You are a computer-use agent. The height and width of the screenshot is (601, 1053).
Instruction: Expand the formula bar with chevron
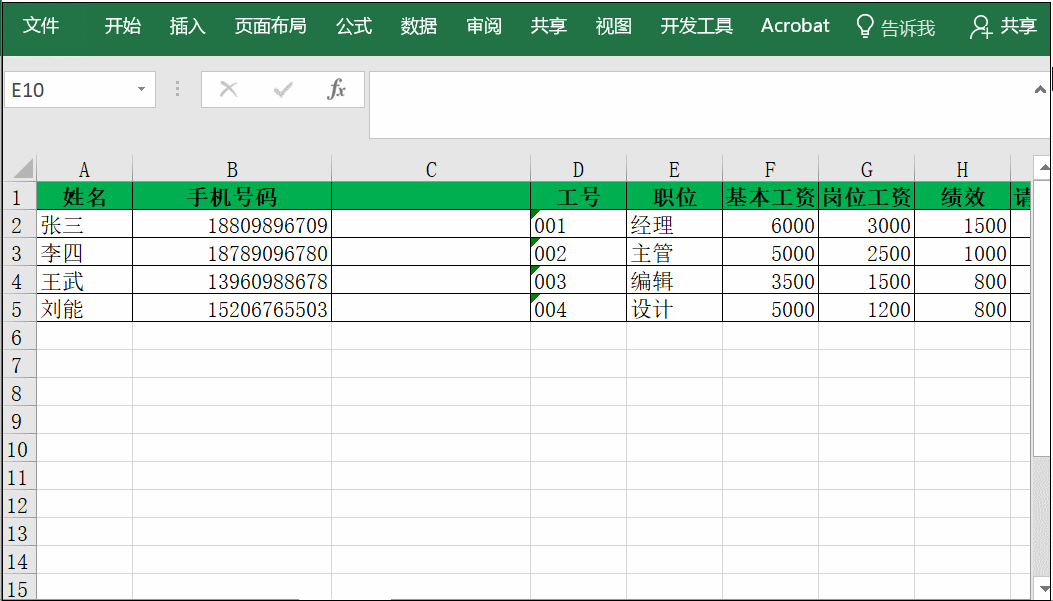point(1040,89)
